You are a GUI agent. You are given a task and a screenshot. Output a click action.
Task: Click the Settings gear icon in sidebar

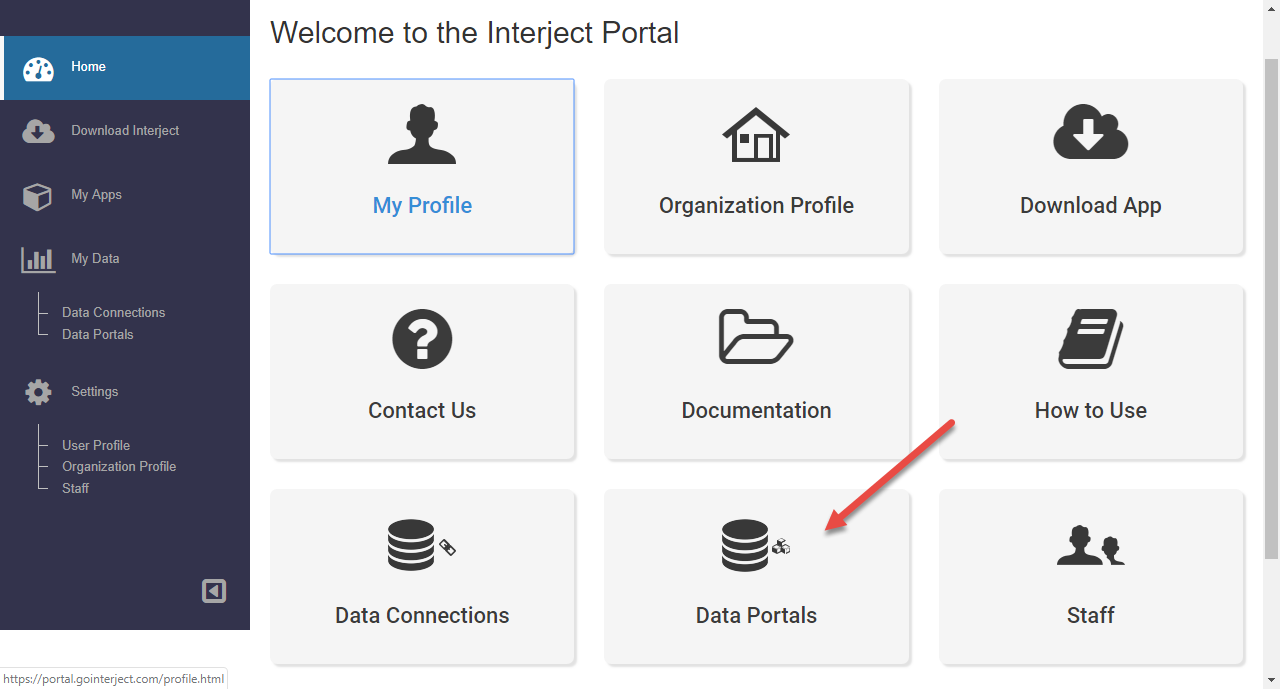click(38, 392)
